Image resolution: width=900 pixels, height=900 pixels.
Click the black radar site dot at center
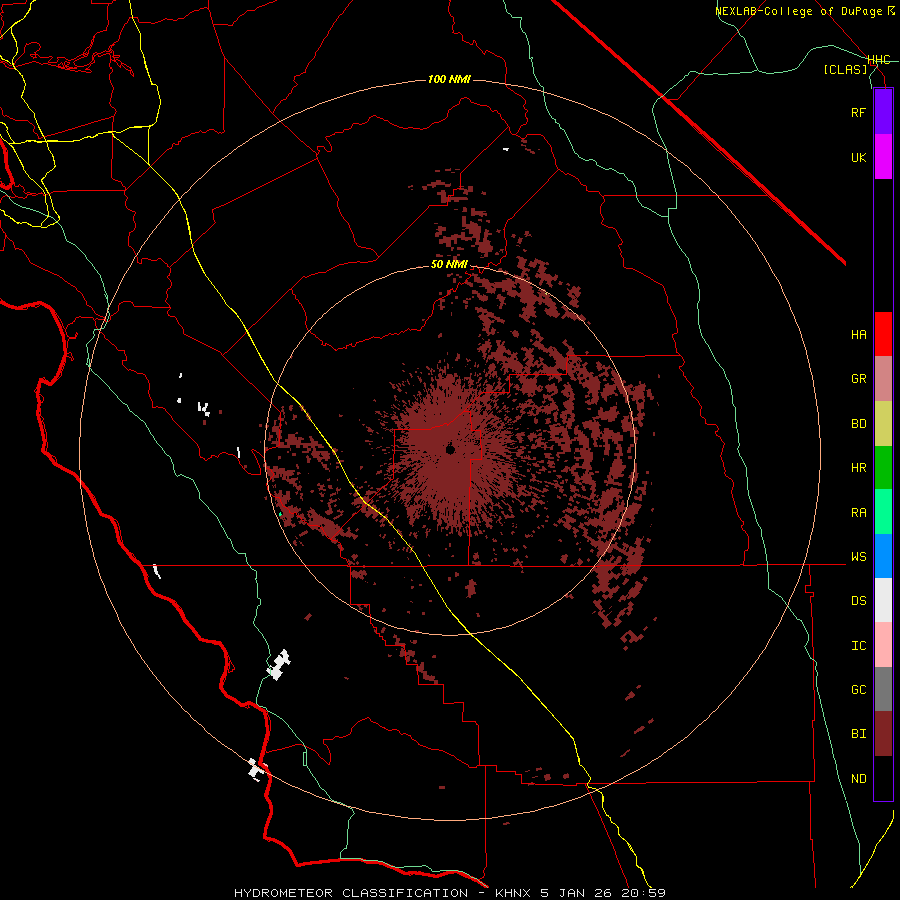tap(450, 449)
